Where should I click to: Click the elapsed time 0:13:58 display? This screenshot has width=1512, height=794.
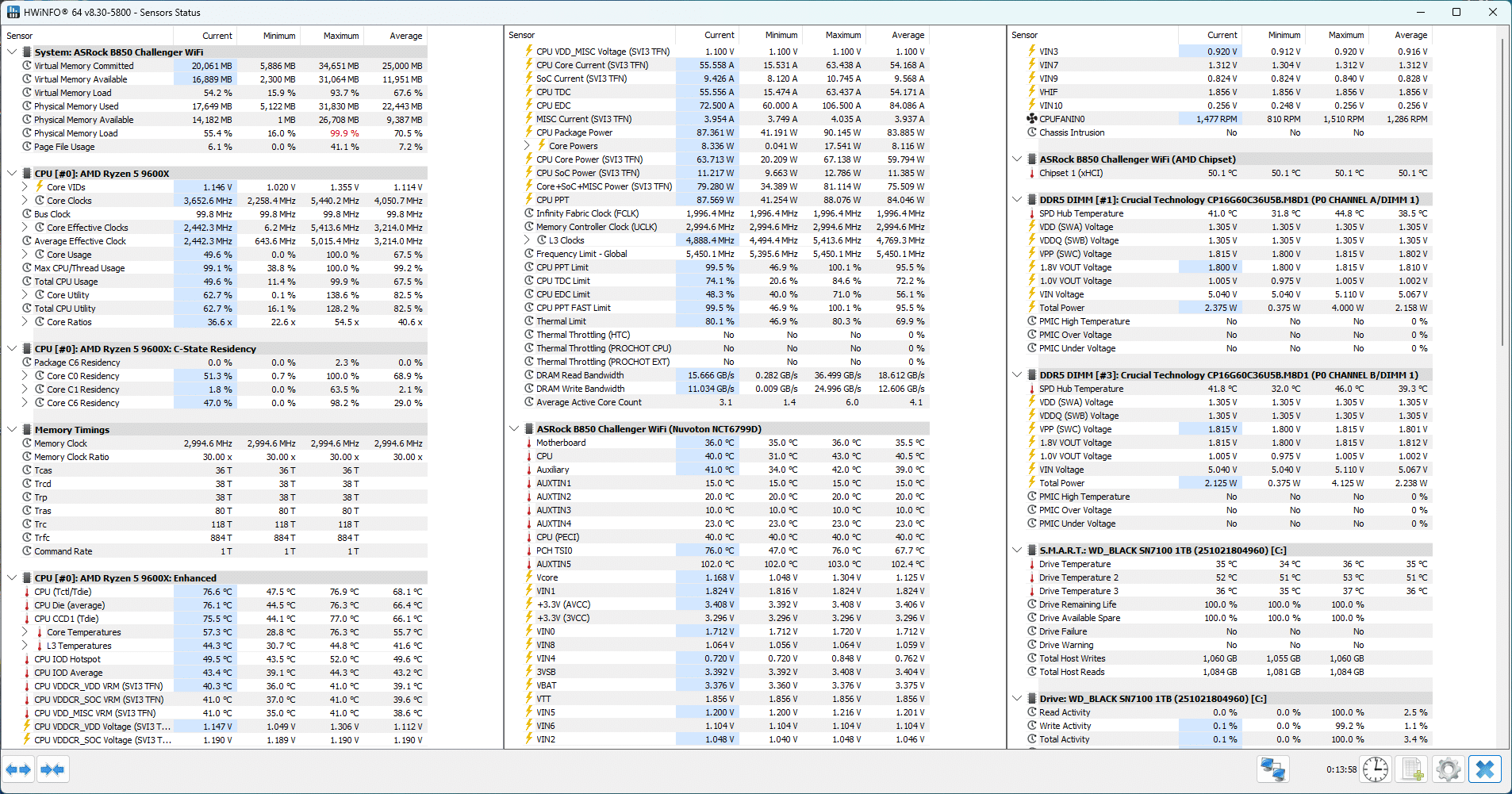pos(1341,769)
